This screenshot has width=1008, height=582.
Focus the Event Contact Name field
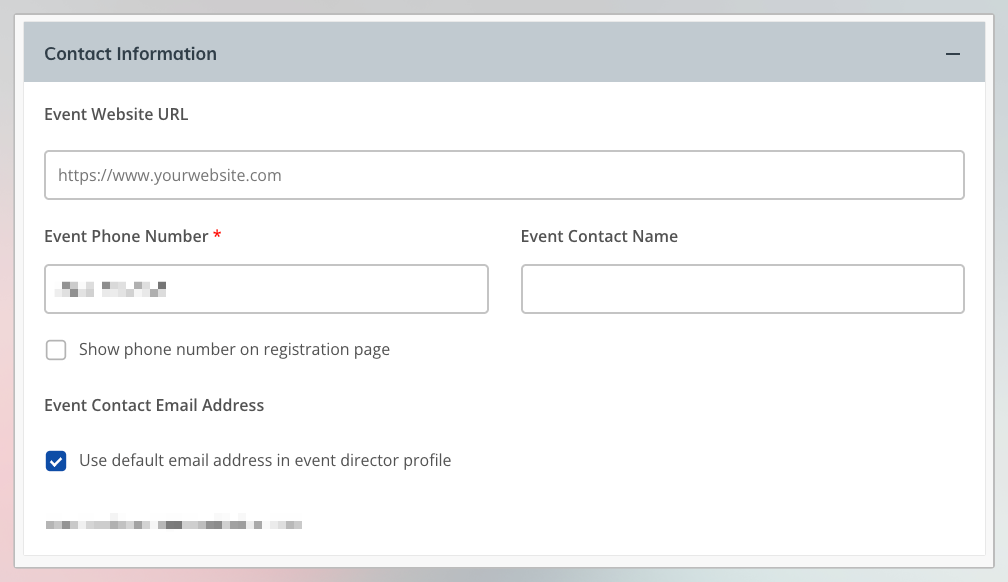point(742,289)
